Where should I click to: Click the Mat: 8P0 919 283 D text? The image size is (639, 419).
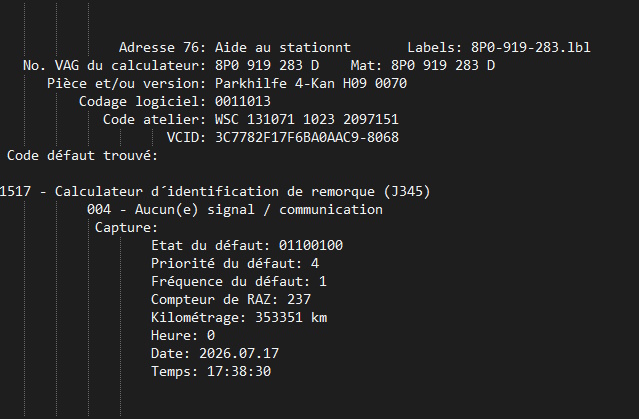(x=423, y=66)
